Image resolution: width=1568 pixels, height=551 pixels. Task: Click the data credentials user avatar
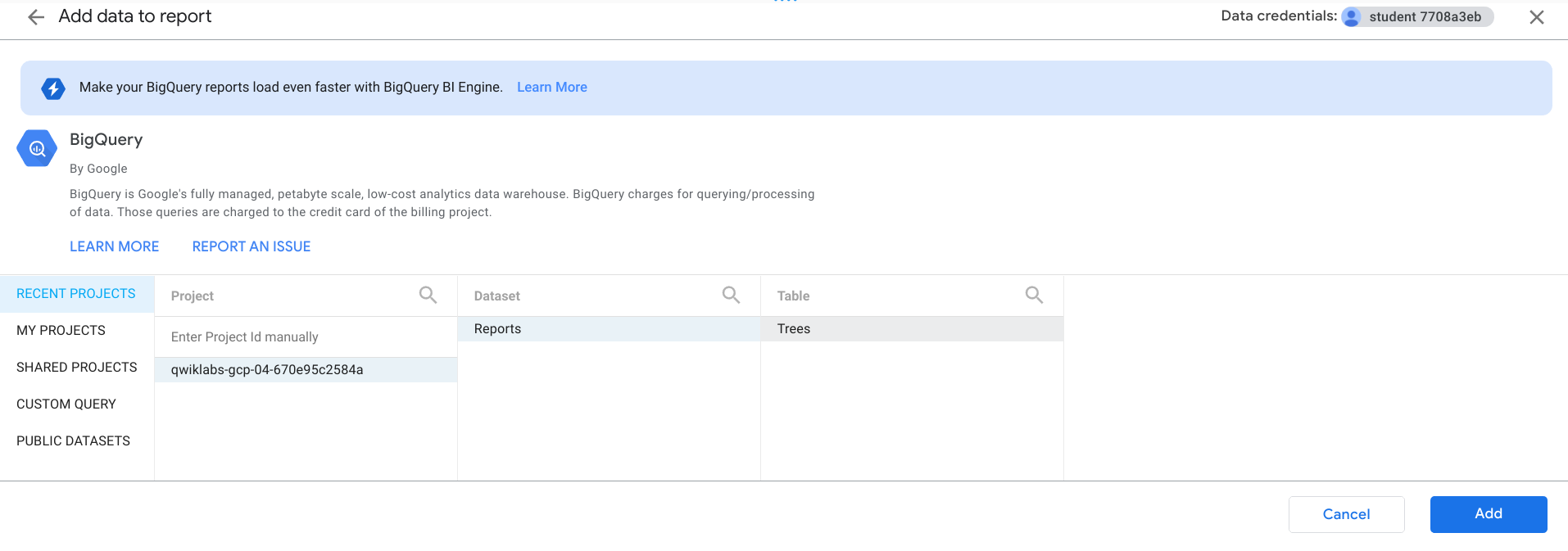point(1352,17)
